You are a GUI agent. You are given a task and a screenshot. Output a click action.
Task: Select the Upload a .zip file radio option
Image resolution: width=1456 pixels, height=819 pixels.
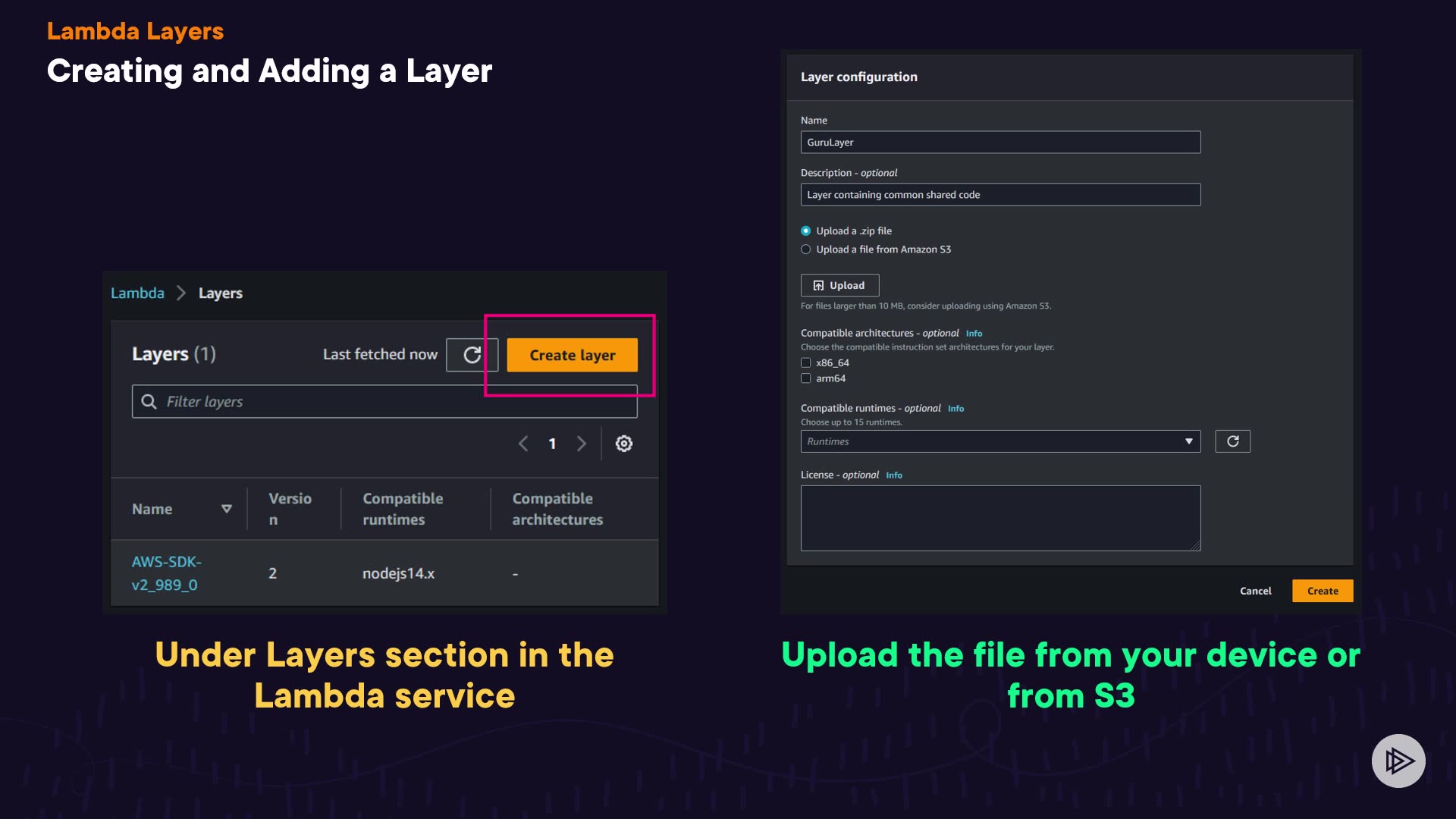point(806,231)
